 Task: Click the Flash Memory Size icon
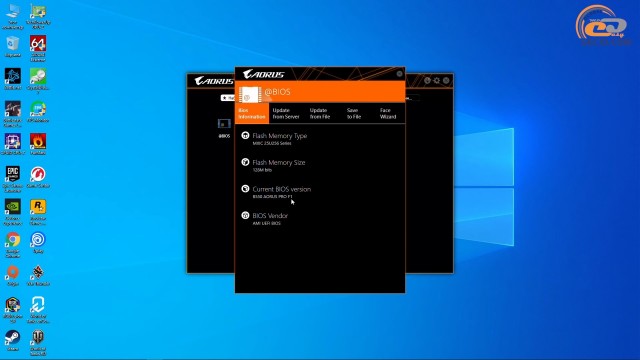tap(245, 162)
